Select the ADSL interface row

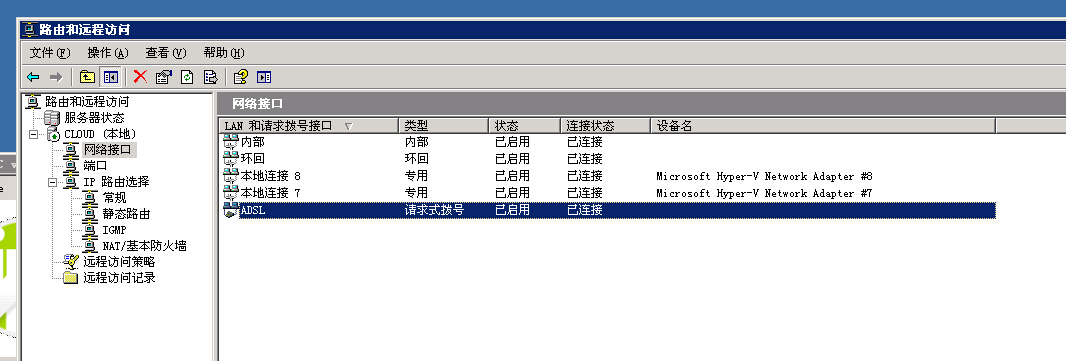[x=608, y=210]
